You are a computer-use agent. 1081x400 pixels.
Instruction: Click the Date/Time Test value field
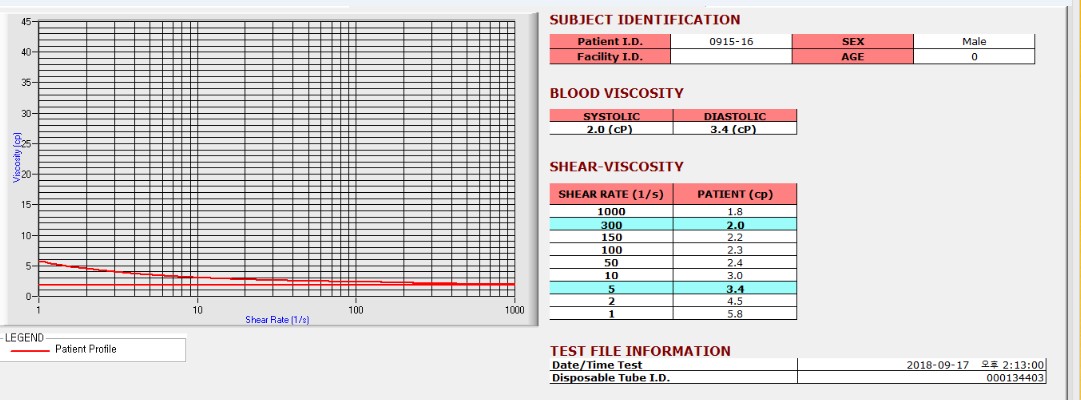pos(922,365)
